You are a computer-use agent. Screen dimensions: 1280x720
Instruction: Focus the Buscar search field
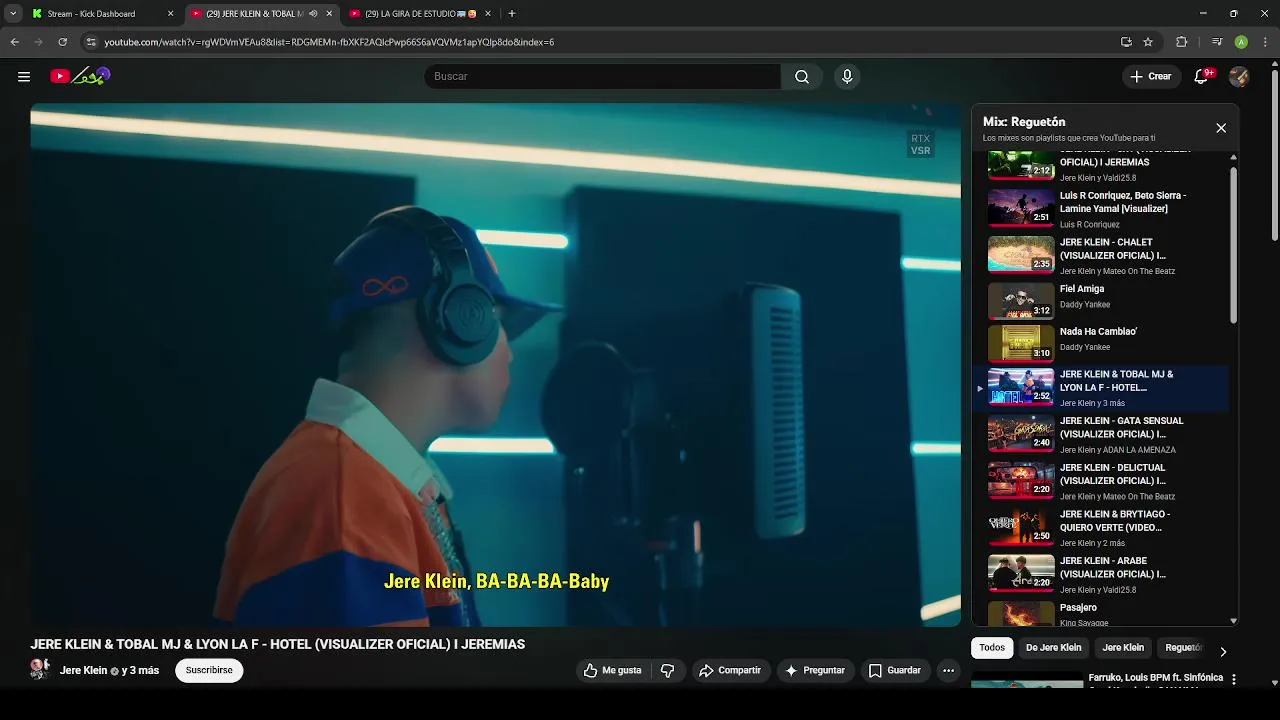click(x=603, y=76)
